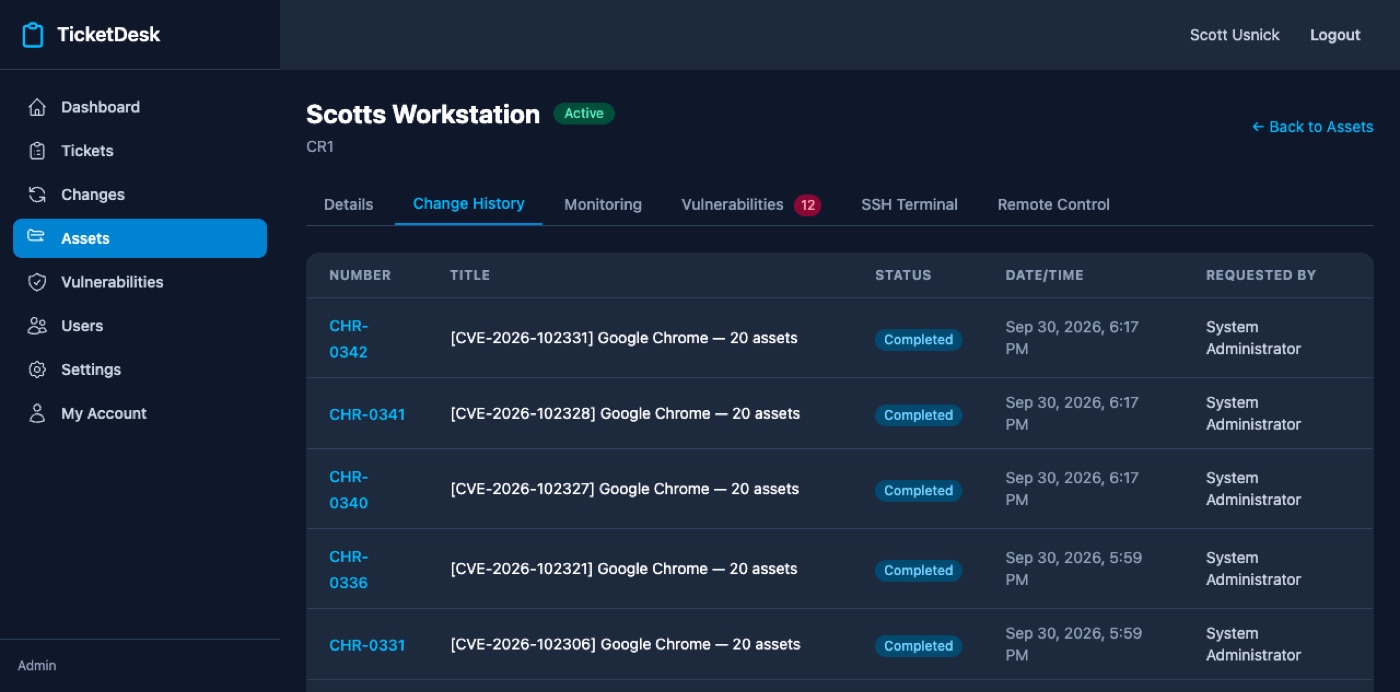Image resolution: width=1400 pixels, height=692 pixels.
Task: Click the Changes refresh-arrows icon
Action: pyautogui.click(x=37, y=195)
